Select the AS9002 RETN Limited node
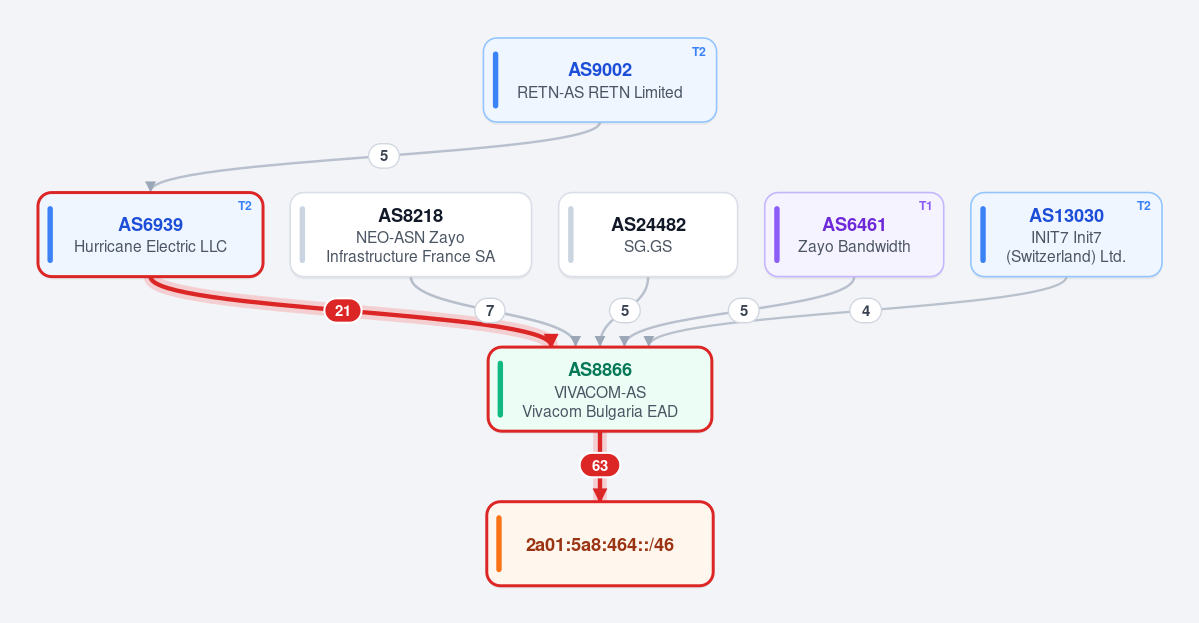 [x=600, y=80]
